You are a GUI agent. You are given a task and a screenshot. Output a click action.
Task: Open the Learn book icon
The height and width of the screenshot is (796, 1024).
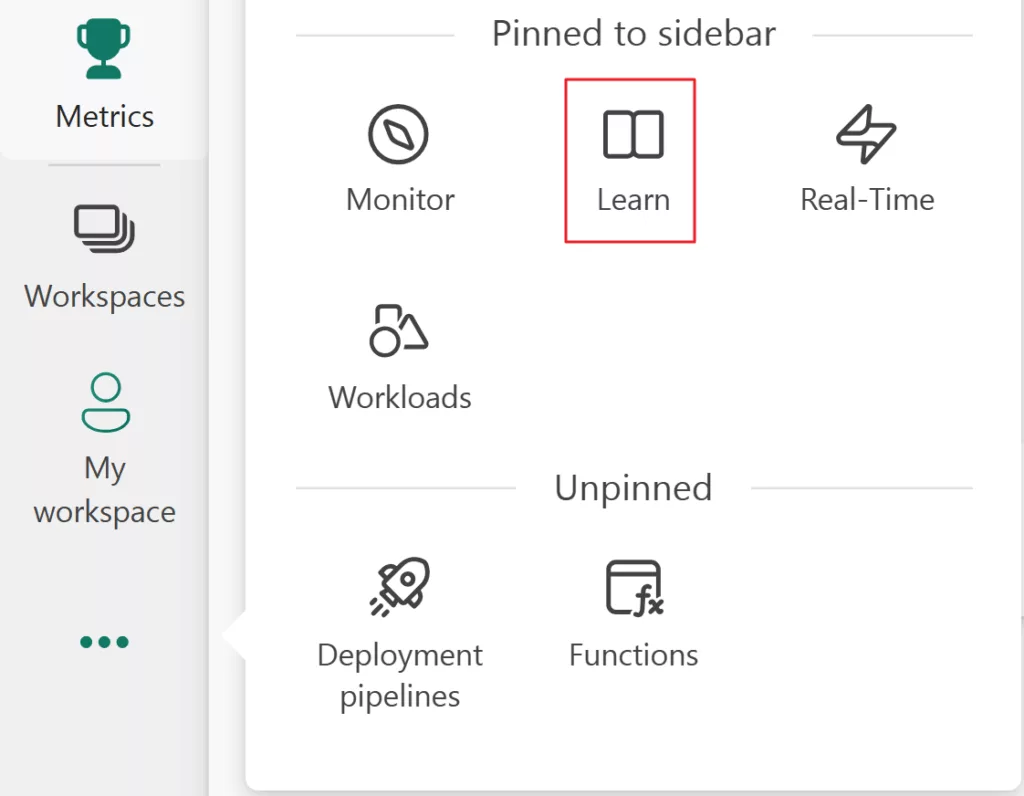click(633, 135)
